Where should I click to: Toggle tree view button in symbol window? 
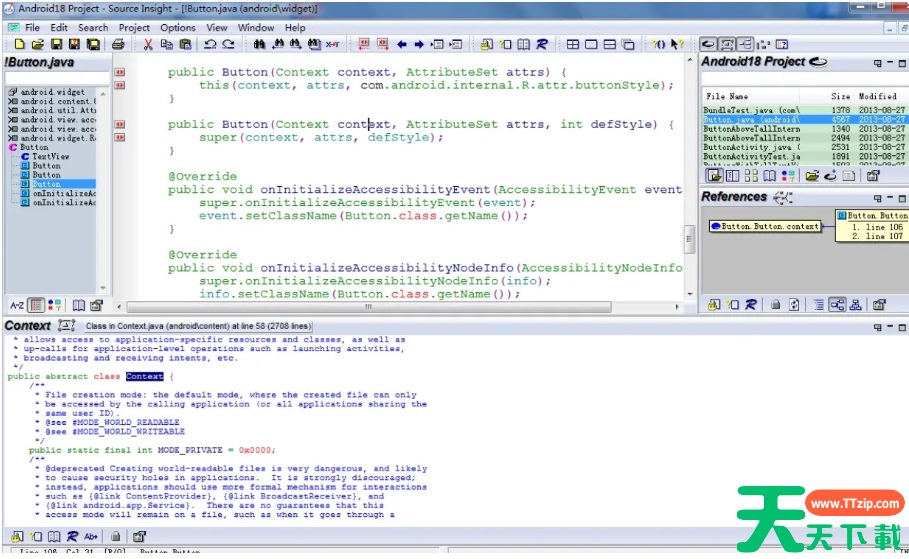point(36,305)
